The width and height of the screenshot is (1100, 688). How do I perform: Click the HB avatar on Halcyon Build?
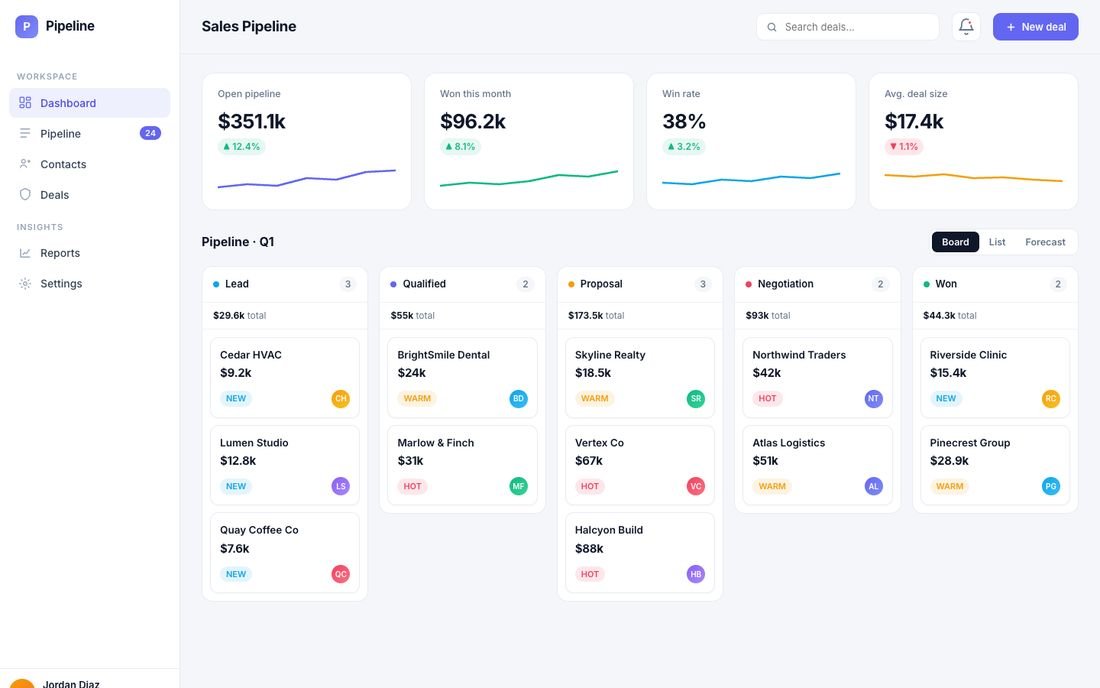696,574
